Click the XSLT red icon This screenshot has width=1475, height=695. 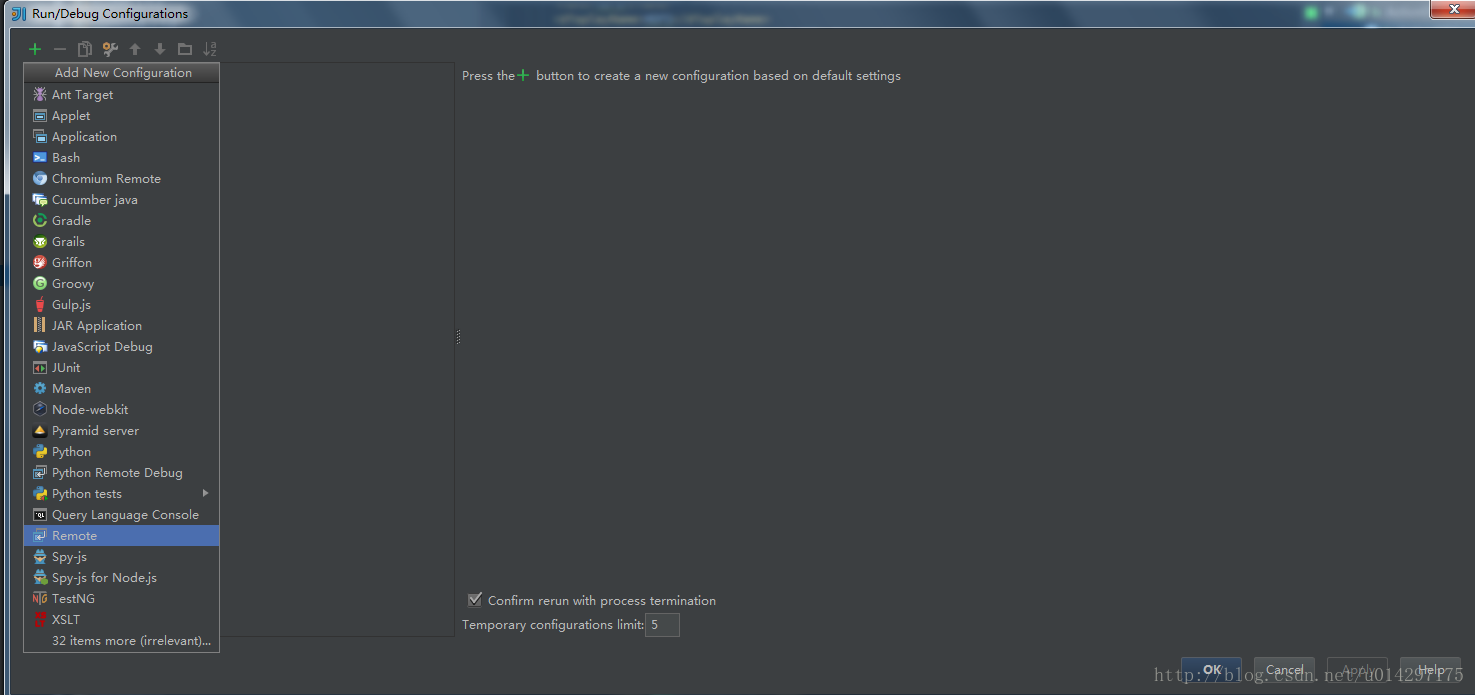(40, 620)
